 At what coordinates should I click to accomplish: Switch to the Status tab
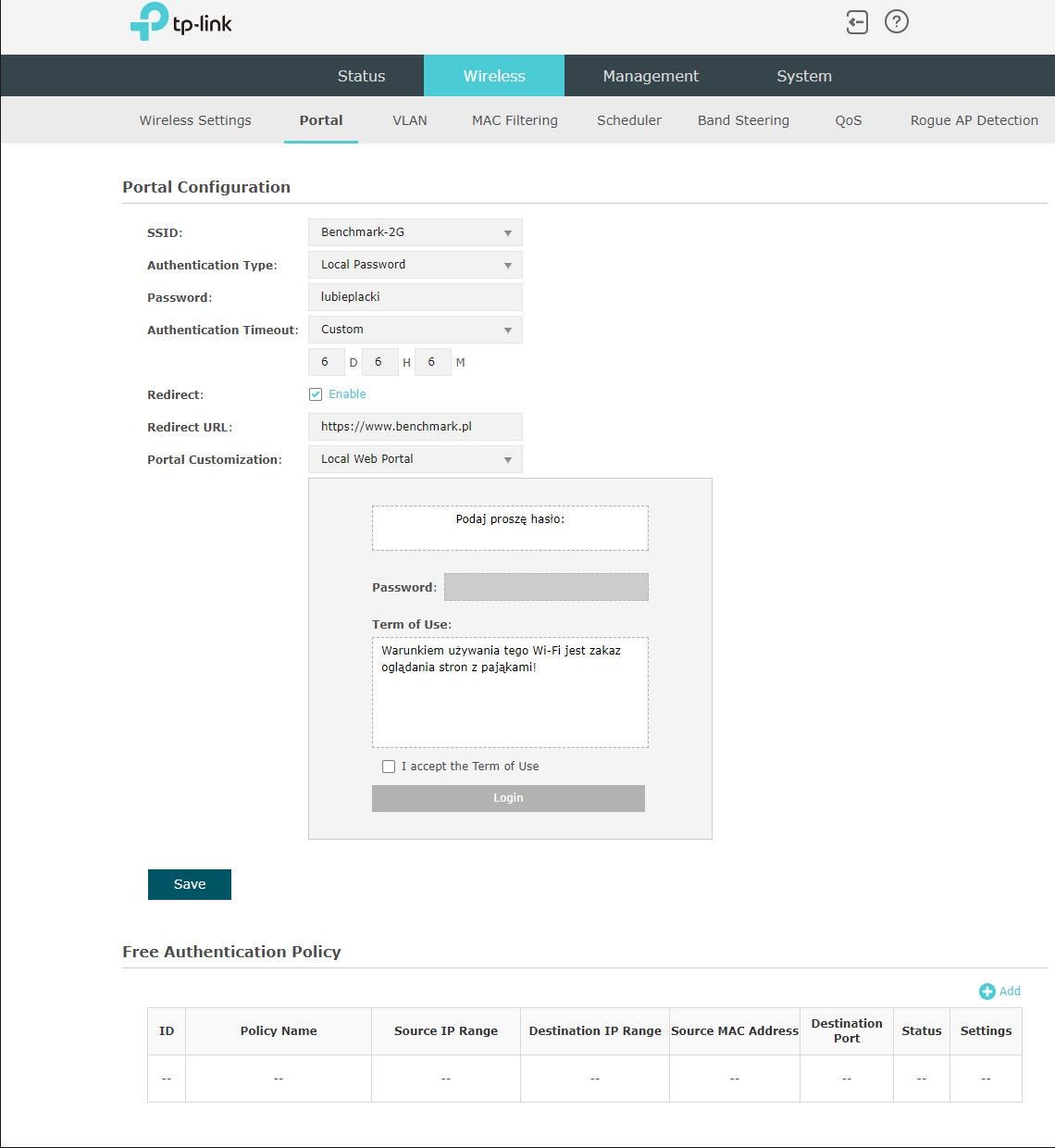pyautogui.click(x=361, y=76)
